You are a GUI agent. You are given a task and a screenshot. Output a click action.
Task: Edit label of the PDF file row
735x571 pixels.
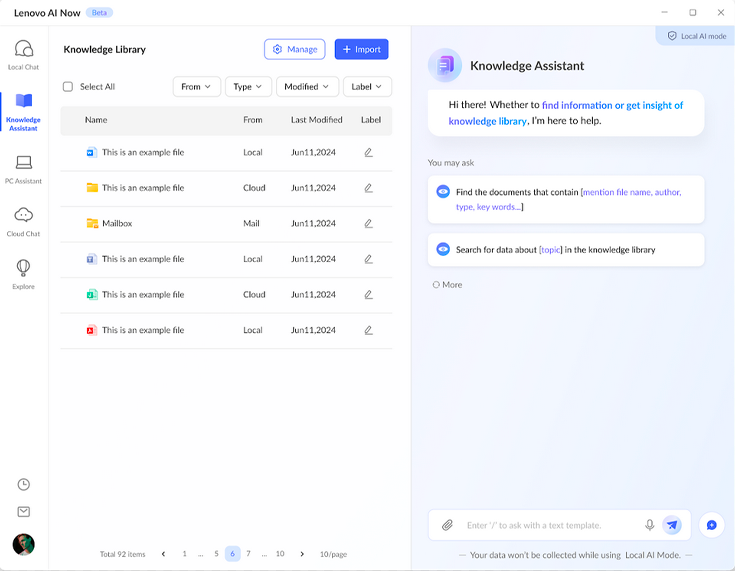pos(368,331)
